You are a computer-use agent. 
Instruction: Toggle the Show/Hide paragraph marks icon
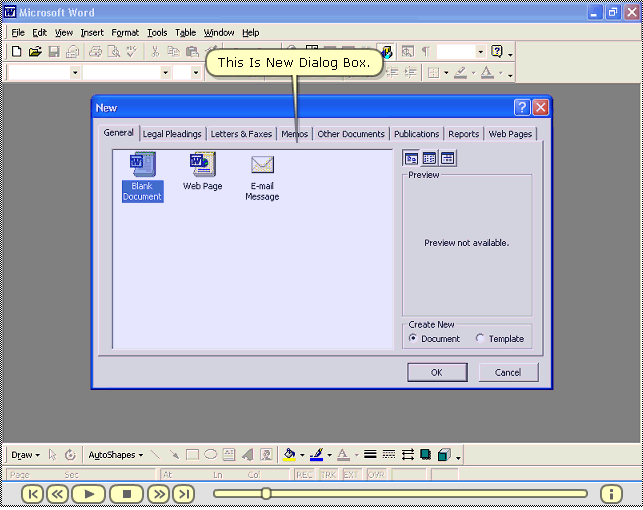coord(426,52)
